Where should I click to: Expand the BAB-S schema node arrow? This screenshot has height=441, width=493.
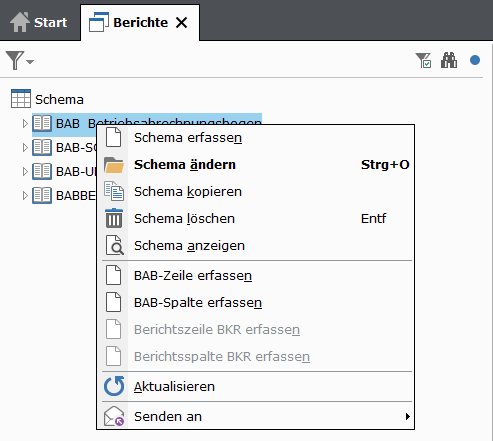coord(25,147)
